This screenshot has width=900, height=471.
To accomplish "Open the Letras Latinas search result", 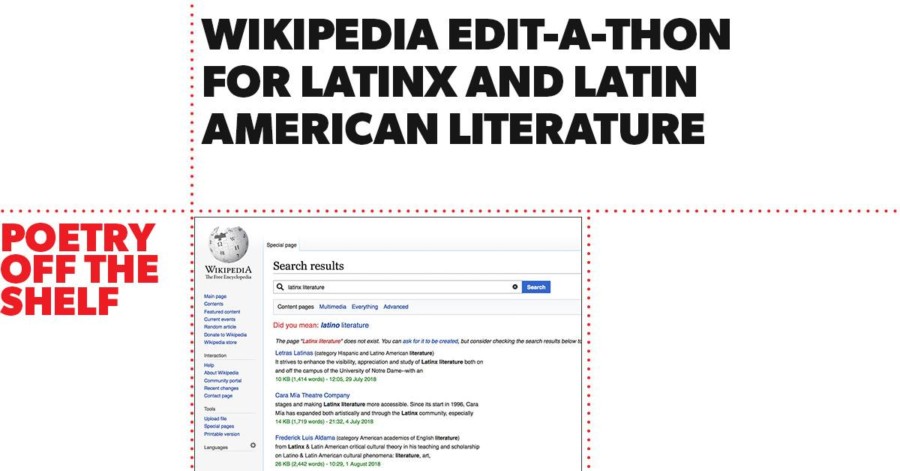I will (x=294, y=353).
